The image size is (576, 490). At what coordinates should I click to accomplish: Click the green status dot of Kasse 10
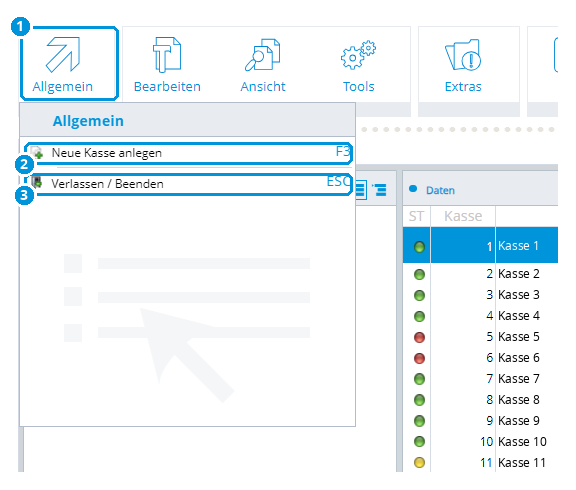tap(419, 442)
